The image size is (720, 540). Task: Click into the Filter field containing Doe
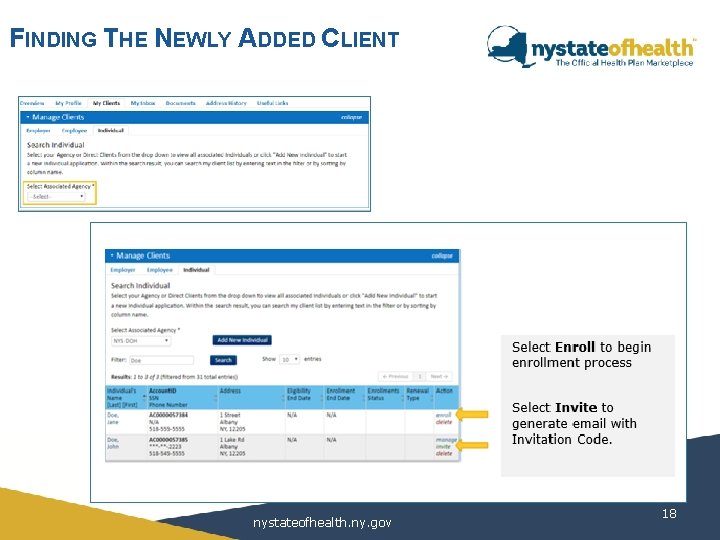click(162, 360)
